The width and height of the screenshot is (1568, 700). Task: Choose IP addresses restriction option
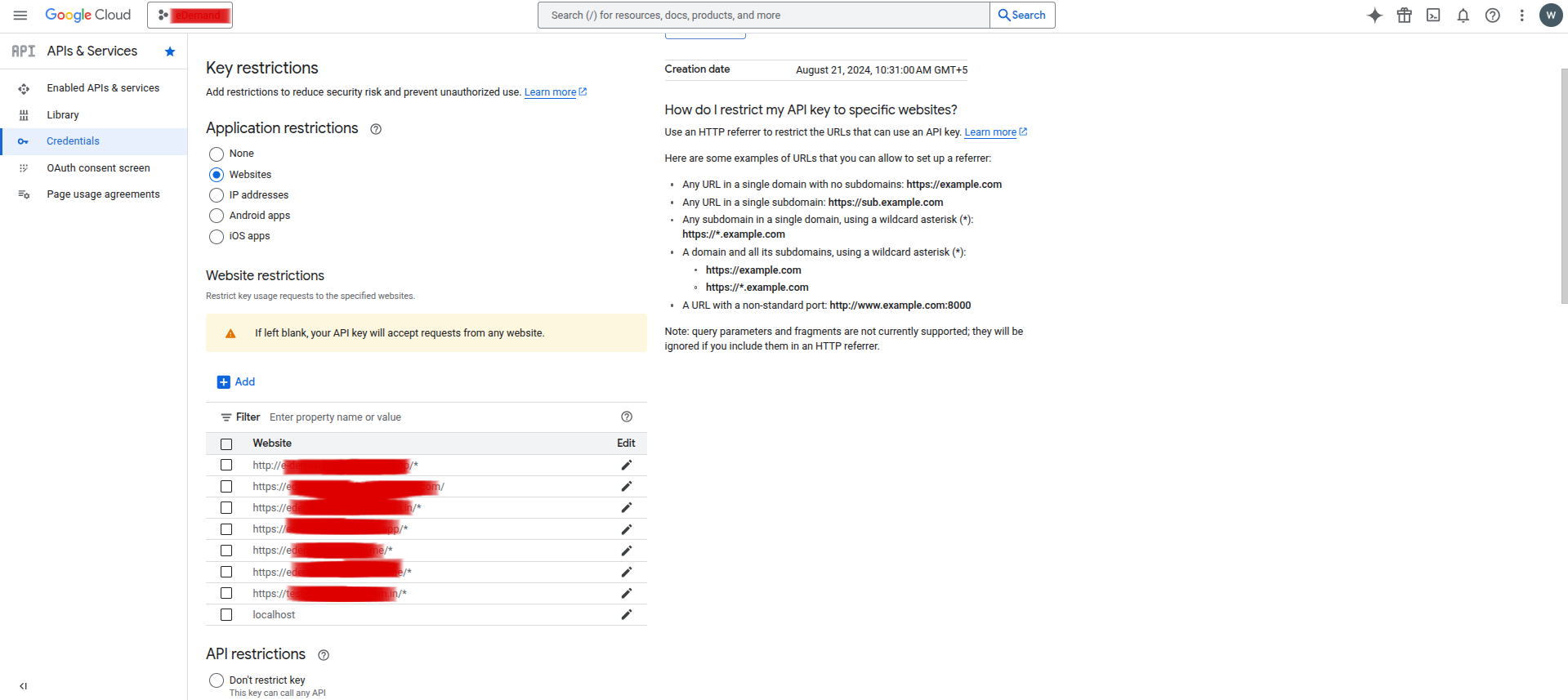[x=217, y=195]
